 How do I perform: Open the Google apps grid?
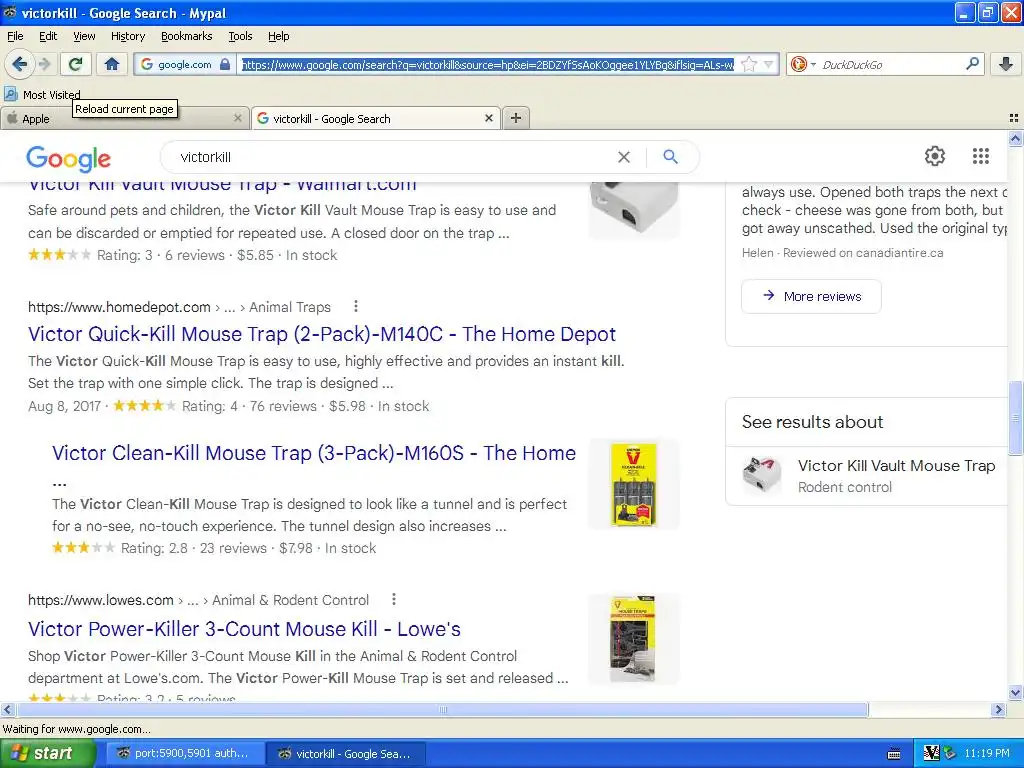[980, 156]
